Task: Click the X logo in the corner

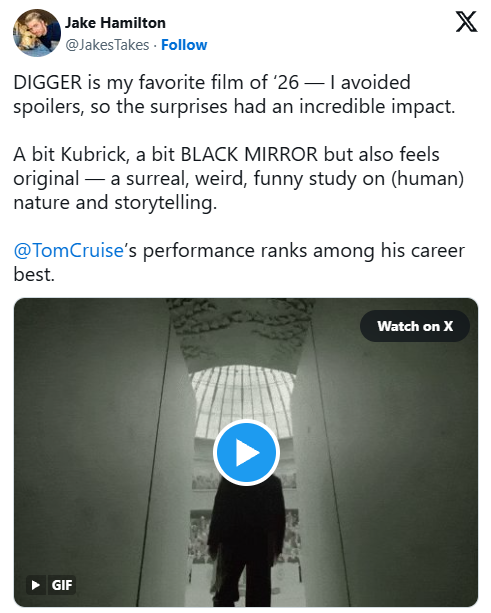Action: (466, 22)
